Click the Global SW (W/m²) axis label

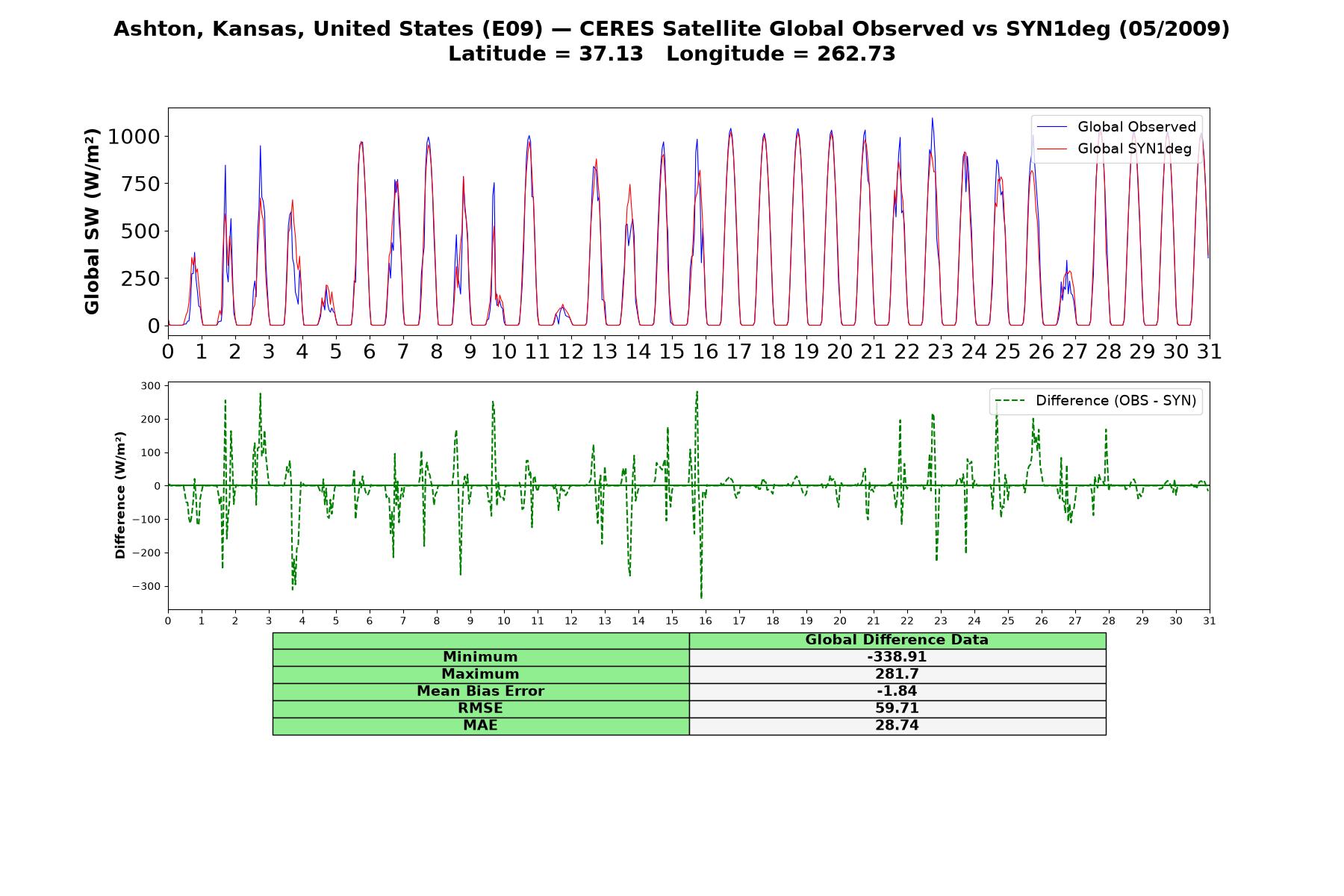coord(92,222)
